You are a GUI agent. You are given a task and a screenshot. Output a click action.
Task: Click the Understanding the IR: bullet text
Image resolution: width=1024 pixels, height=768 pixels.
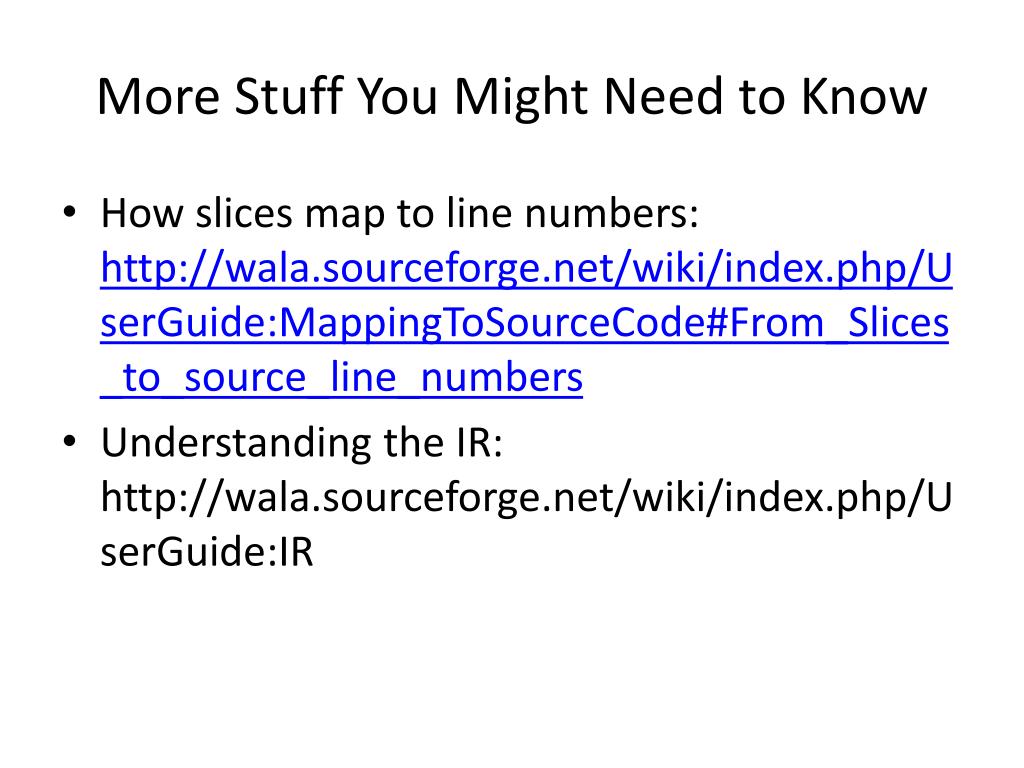302,443
